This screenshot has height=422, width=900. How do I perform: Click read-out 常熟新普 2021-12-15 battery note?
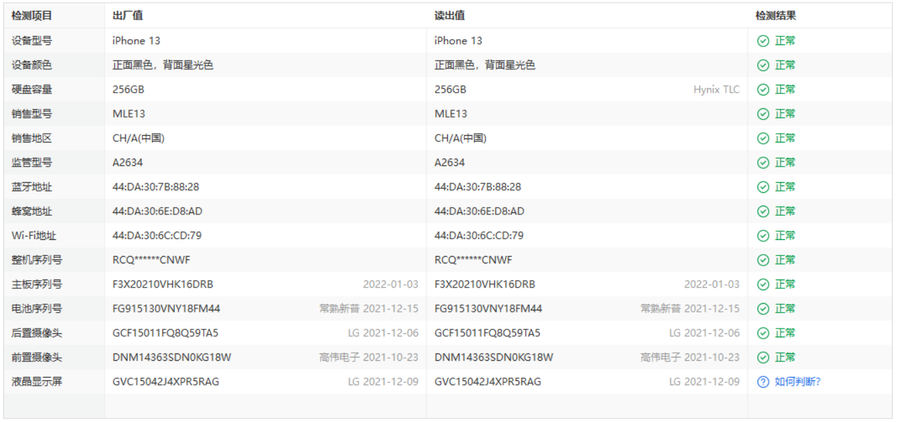(x=690, y=309)
